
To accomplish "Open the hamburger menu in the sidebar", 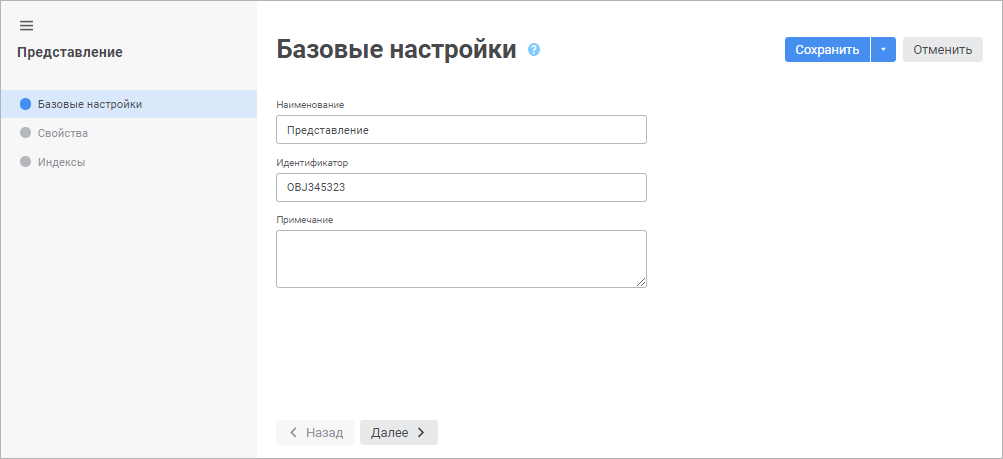I will point(26,25).
